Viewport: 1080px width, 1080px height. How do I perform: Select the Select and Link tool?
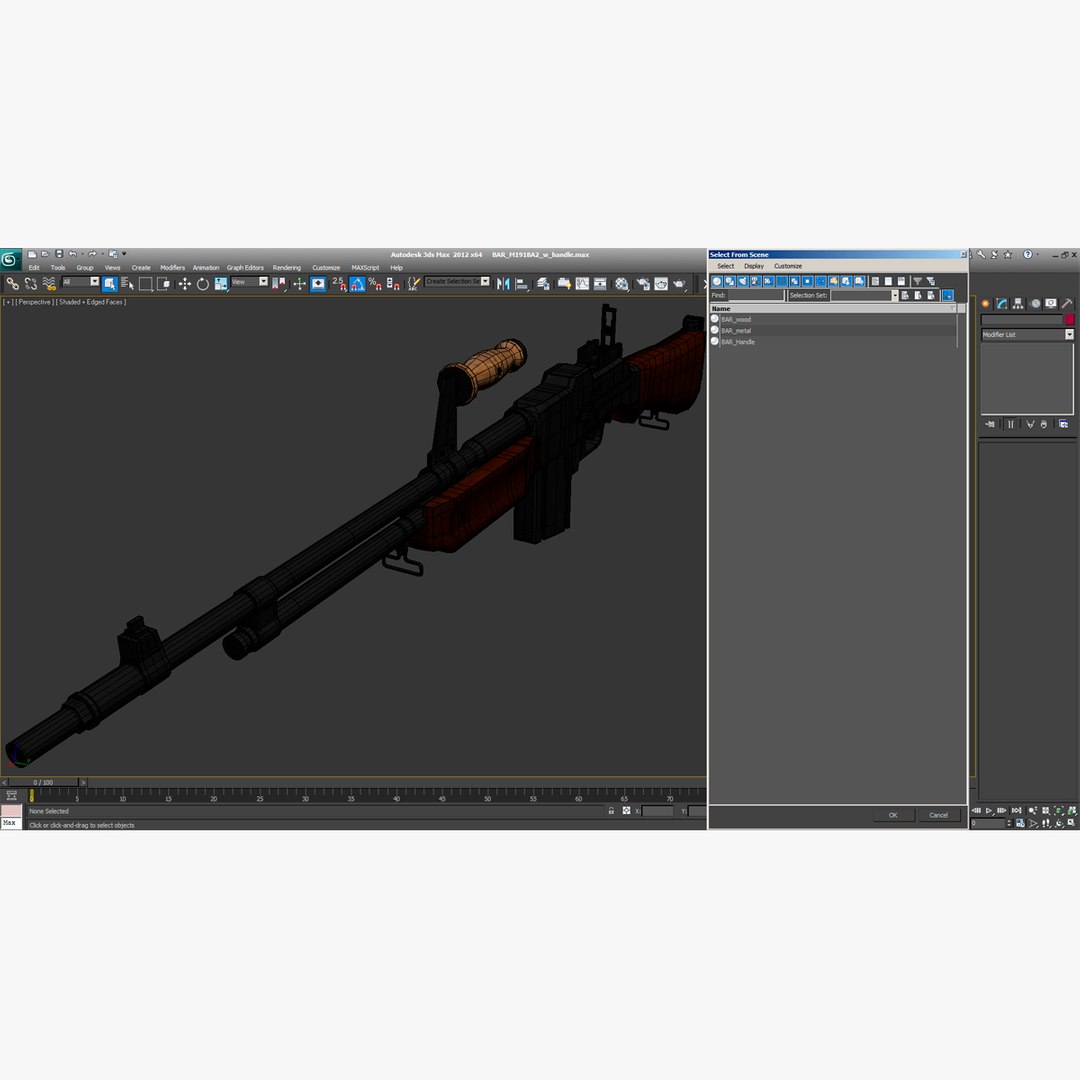pos(12,283)
